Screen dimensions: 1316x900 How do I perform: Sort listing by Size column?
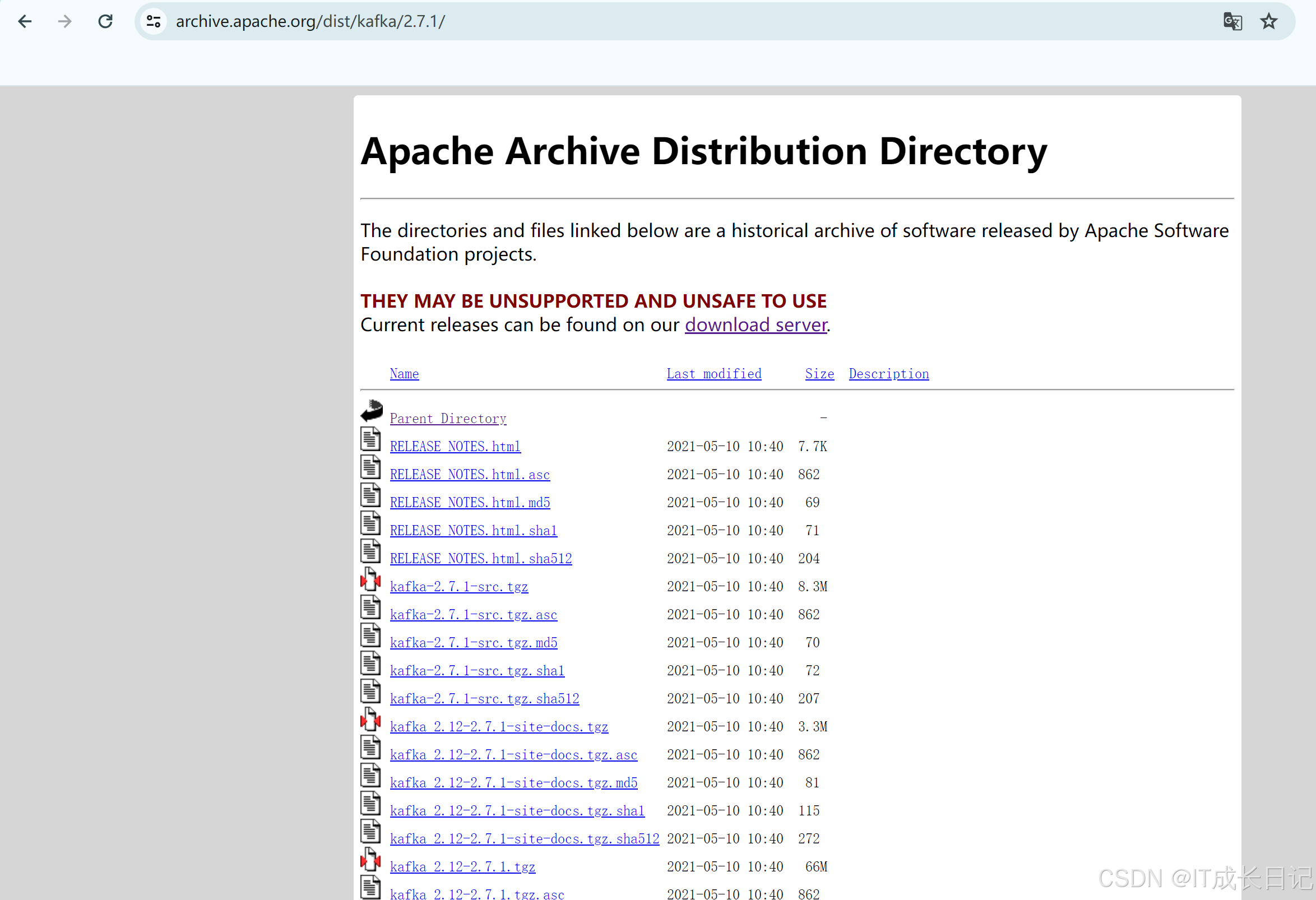pyautogui.click(x=819, y=374)
